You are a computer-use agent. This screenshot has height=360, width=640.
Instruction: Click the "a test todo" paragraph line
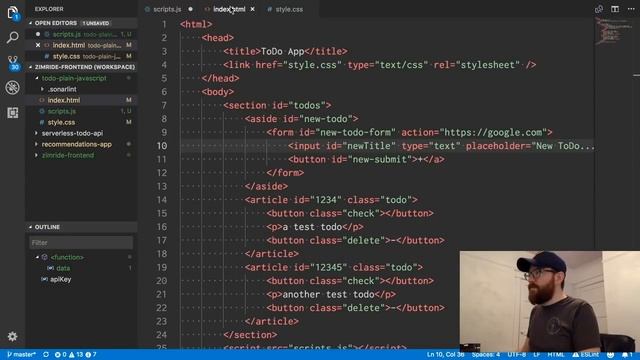pyautogui.click(x=314, y=227)
